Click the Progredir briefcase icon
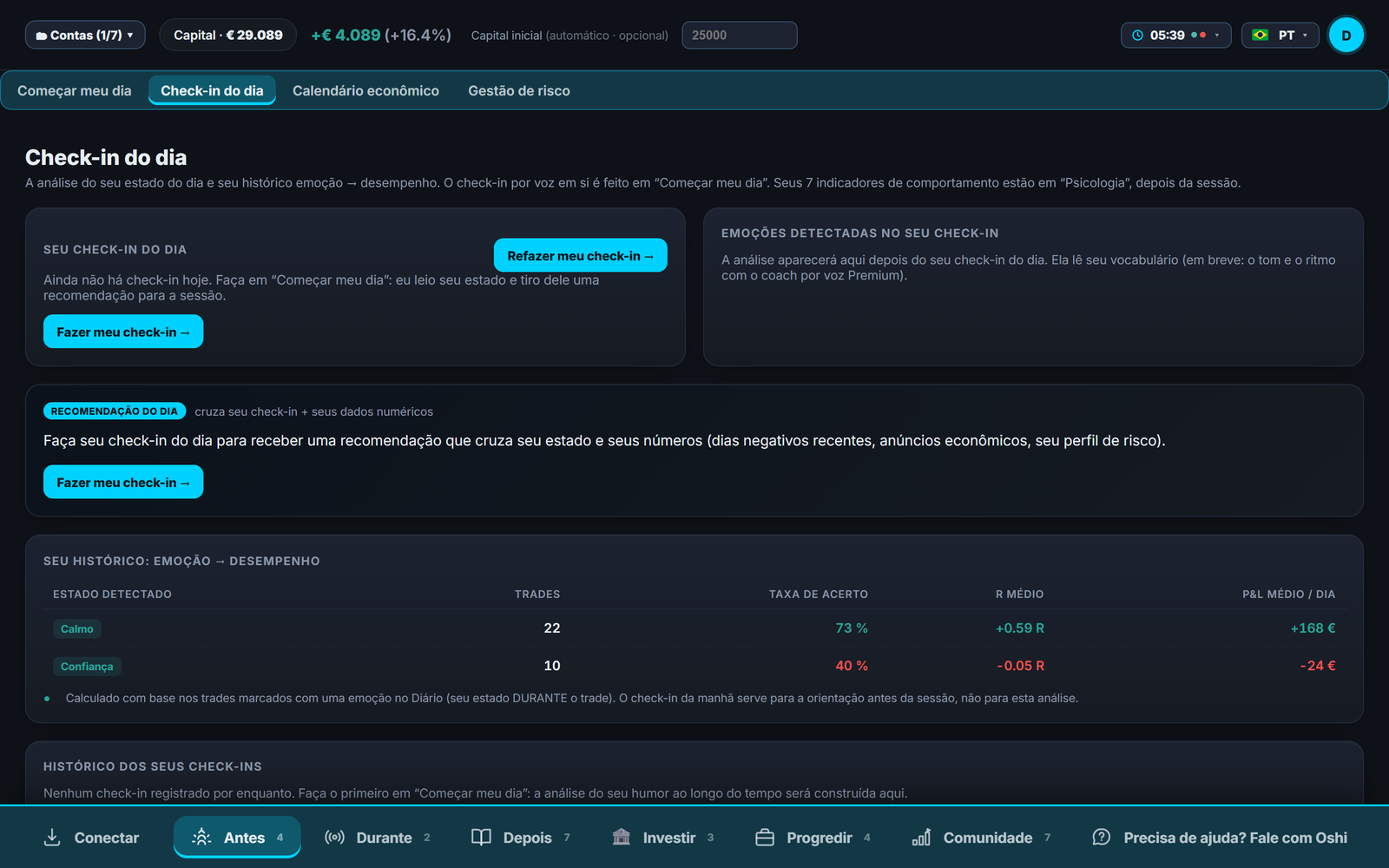The height and width of the screenshot is (868, 1389). click(x=765, y=837)
